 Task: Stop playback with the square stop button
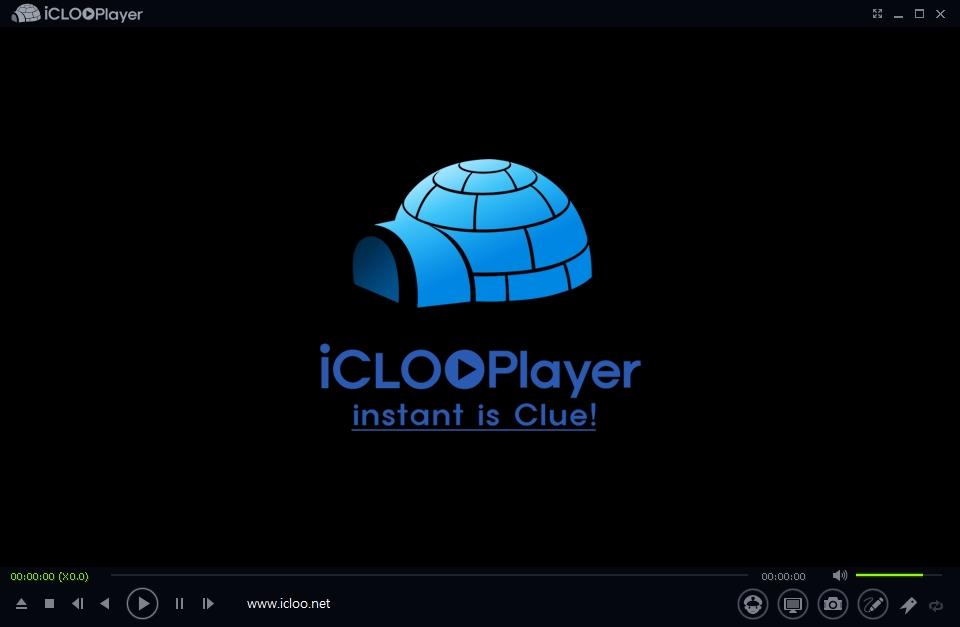pyautogui.click(x=50, y=604)
